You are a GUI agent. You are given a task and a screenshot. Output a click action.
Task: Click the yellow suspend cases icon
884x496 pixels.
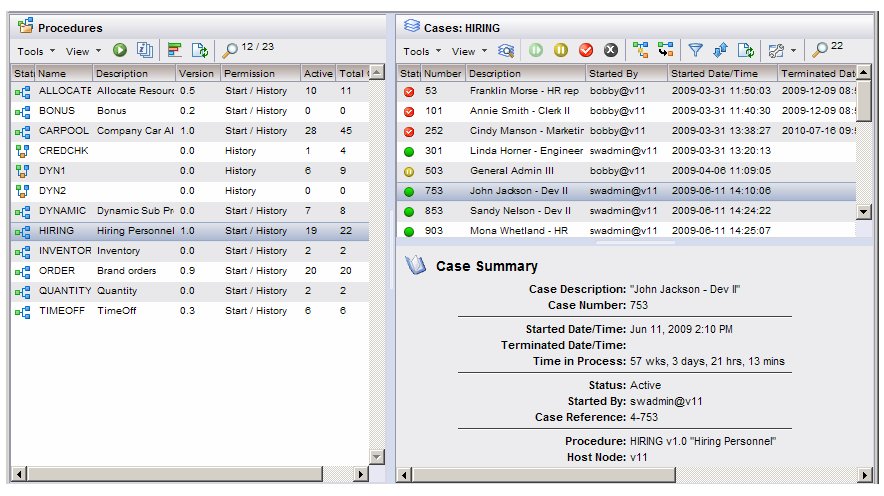tap(561, 50)
